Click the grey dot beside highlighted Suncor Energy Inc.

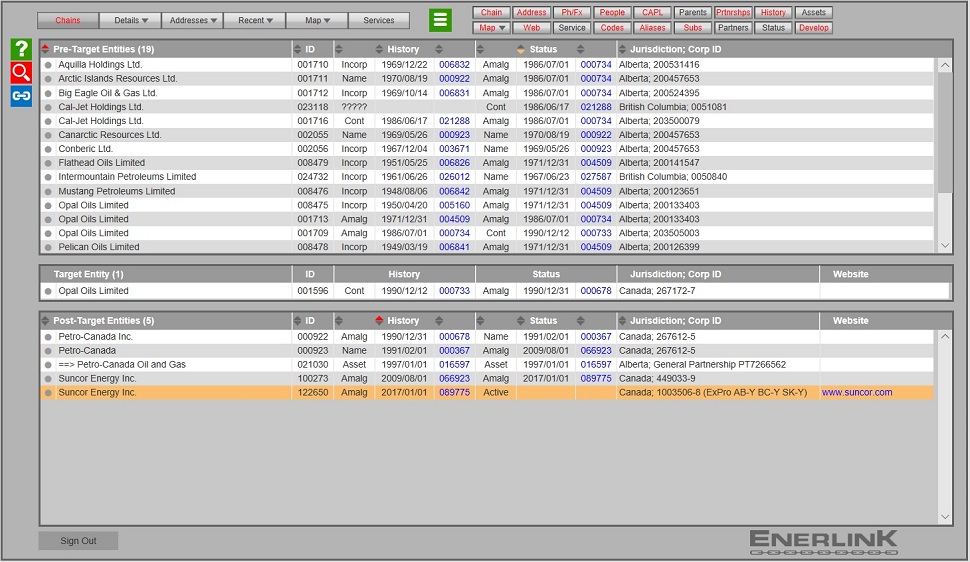tap(48, 393)
